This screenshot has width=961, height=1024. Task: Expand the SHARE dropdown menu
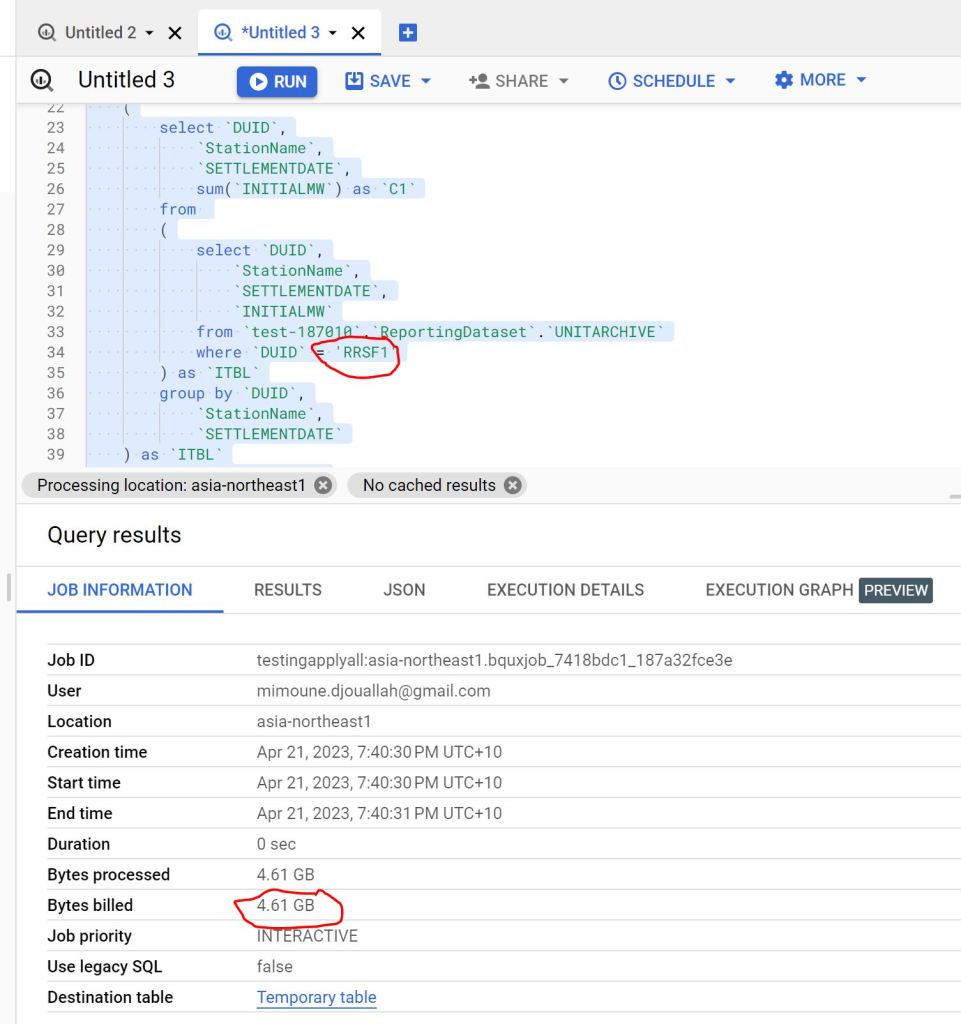(518, 81)
